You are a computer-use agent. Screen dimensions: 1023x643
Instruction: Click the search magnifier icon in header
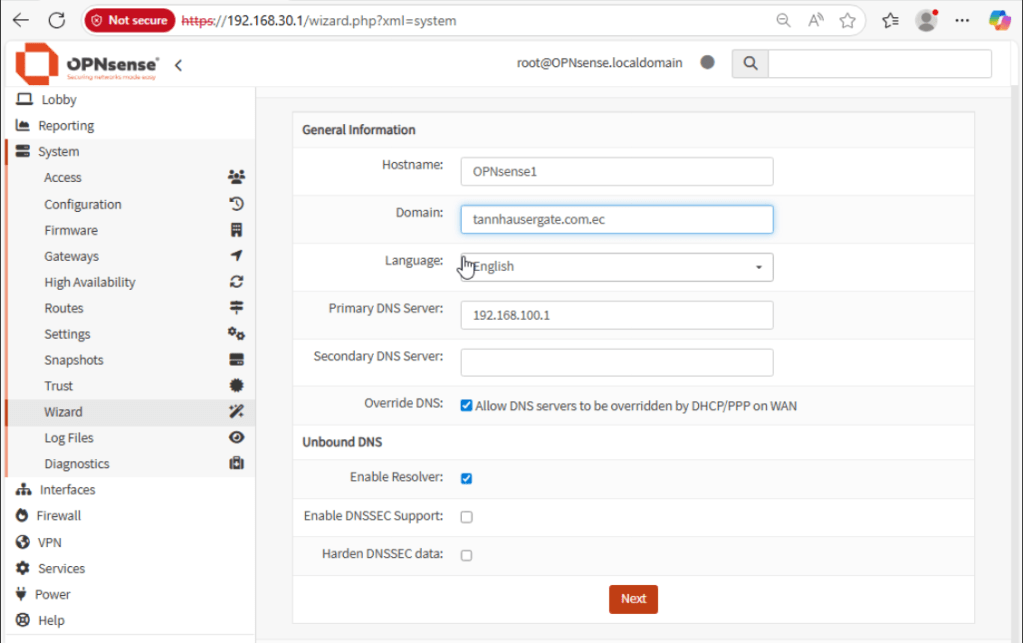point(748,64)
